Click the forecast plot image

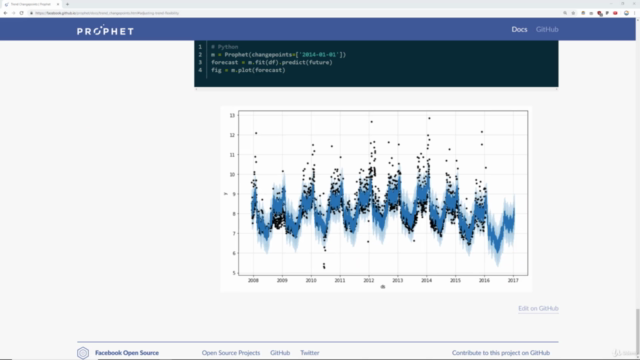(x=376, y=199)
